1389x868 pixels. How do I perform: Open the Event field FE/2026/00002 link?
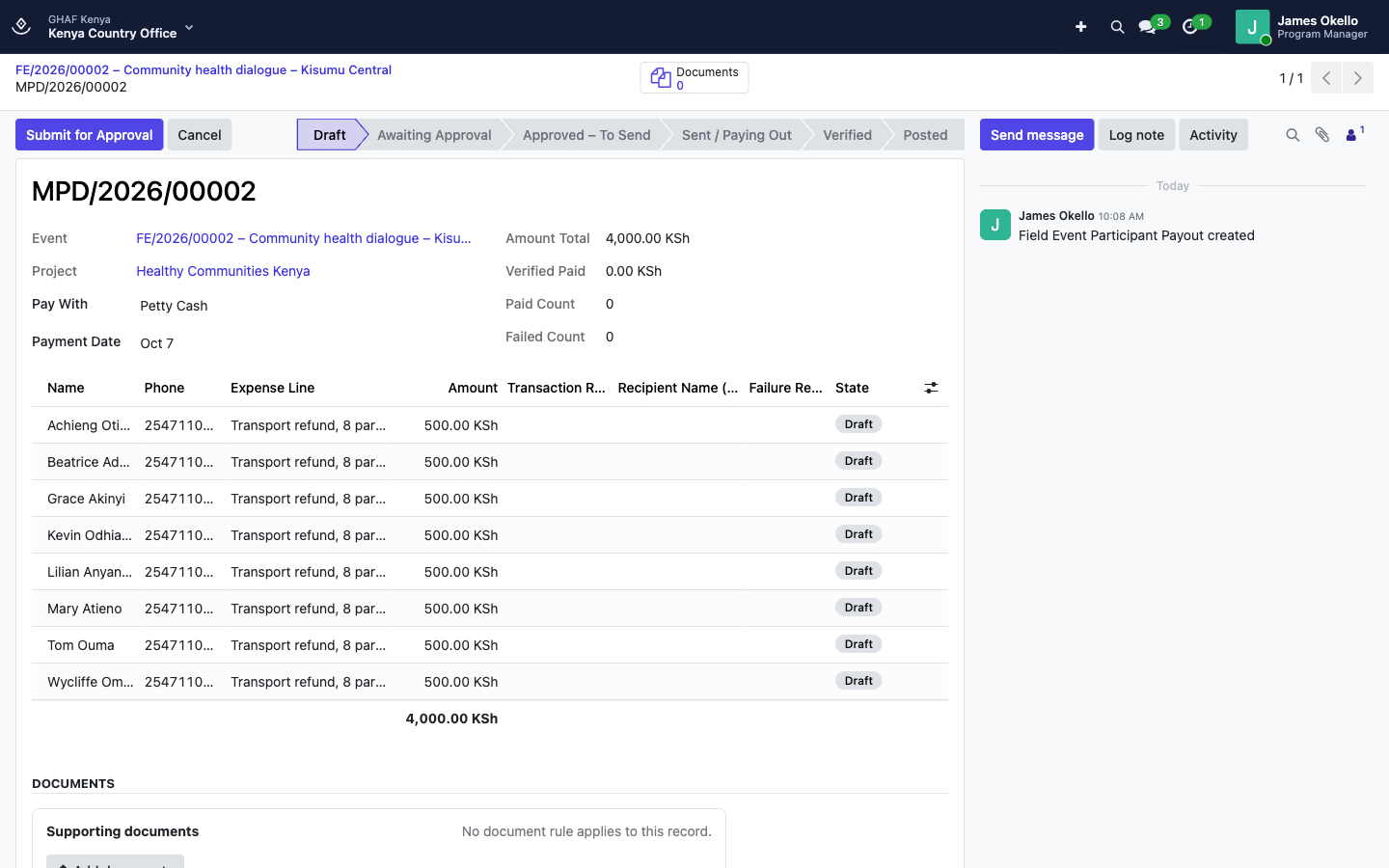(304, 238)
